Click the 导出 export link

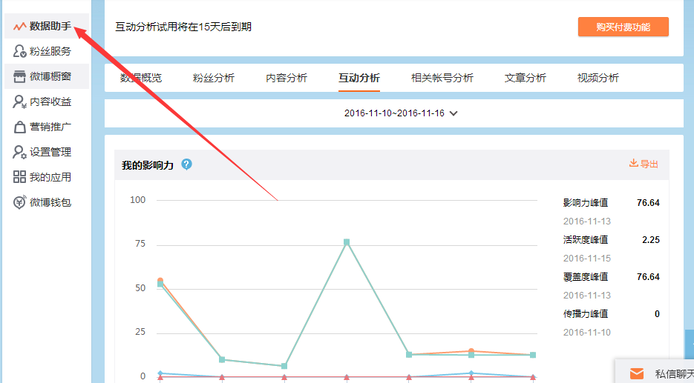pos(644,164)
